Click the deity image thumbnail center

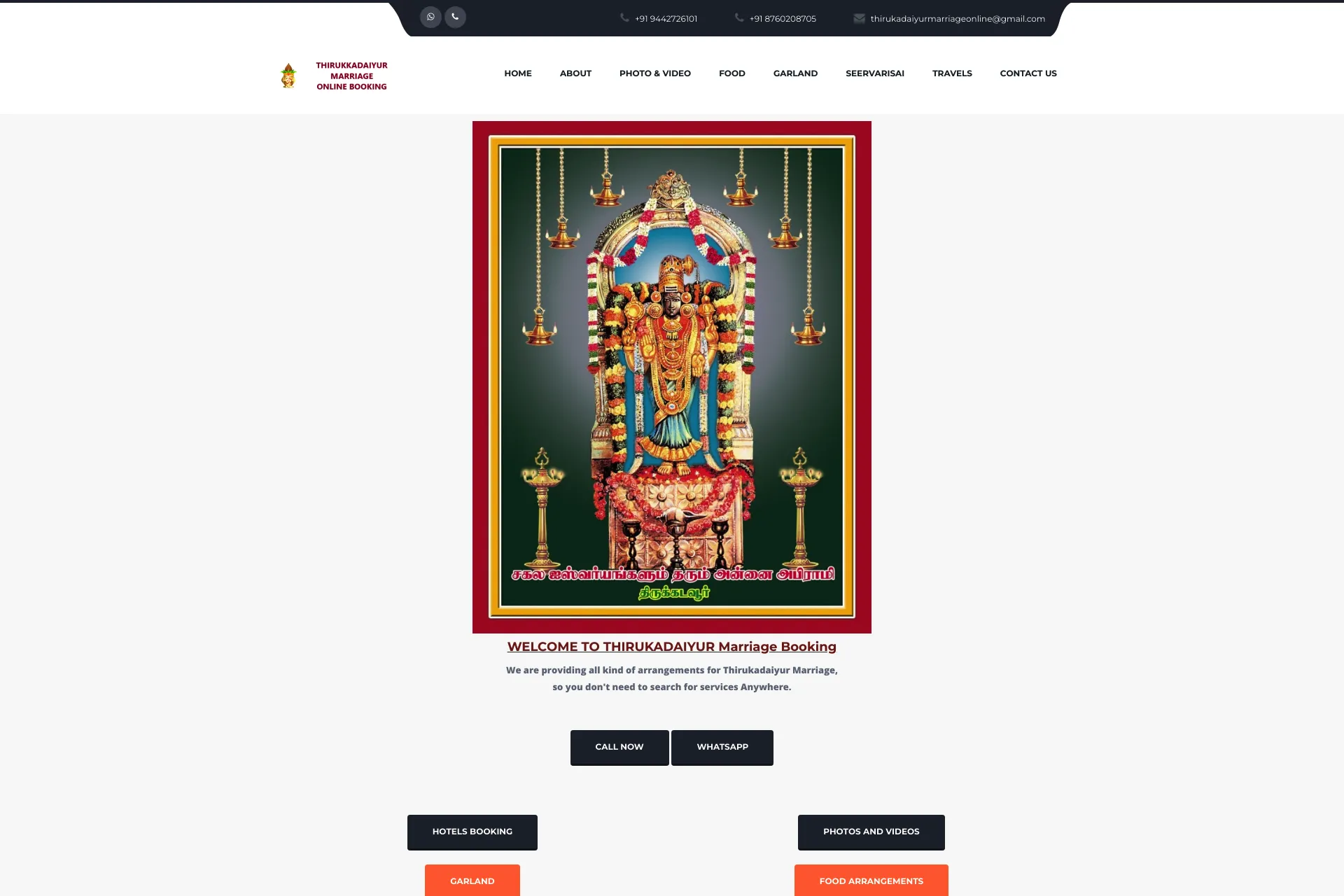point(671,376)
